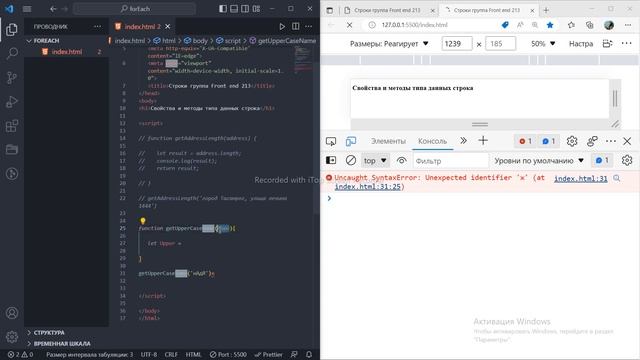Open the Edge settings and more menu
The image size is (640, 360).
point(628,25)
